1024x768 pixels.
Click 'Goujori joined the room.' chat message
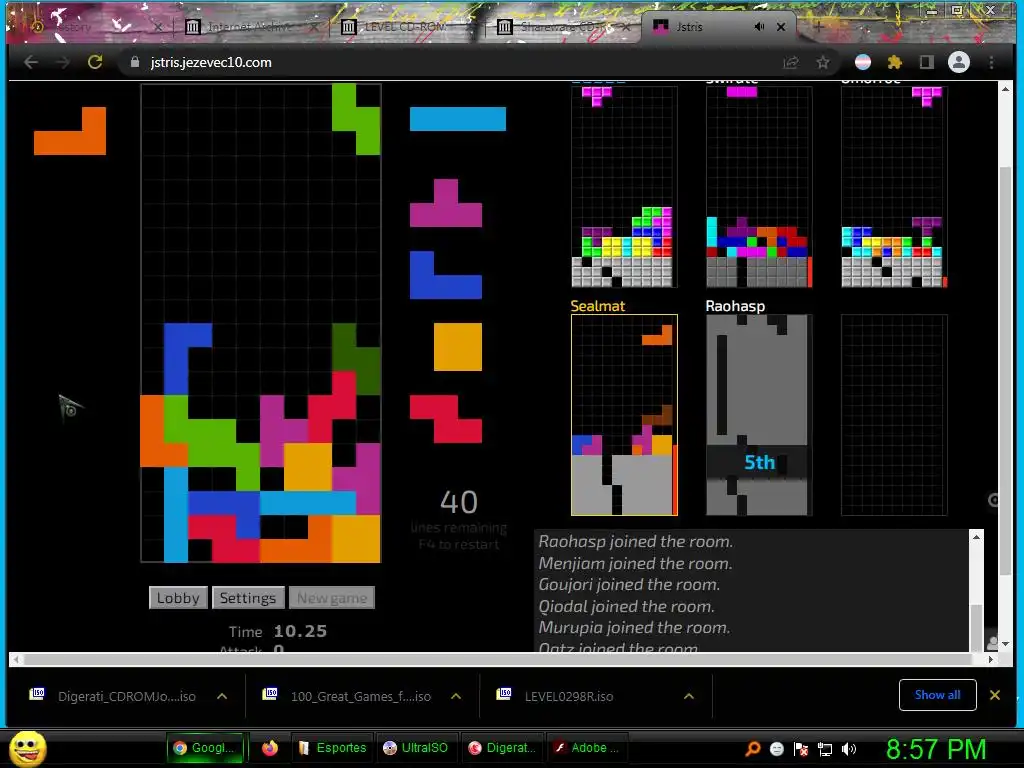629,584
